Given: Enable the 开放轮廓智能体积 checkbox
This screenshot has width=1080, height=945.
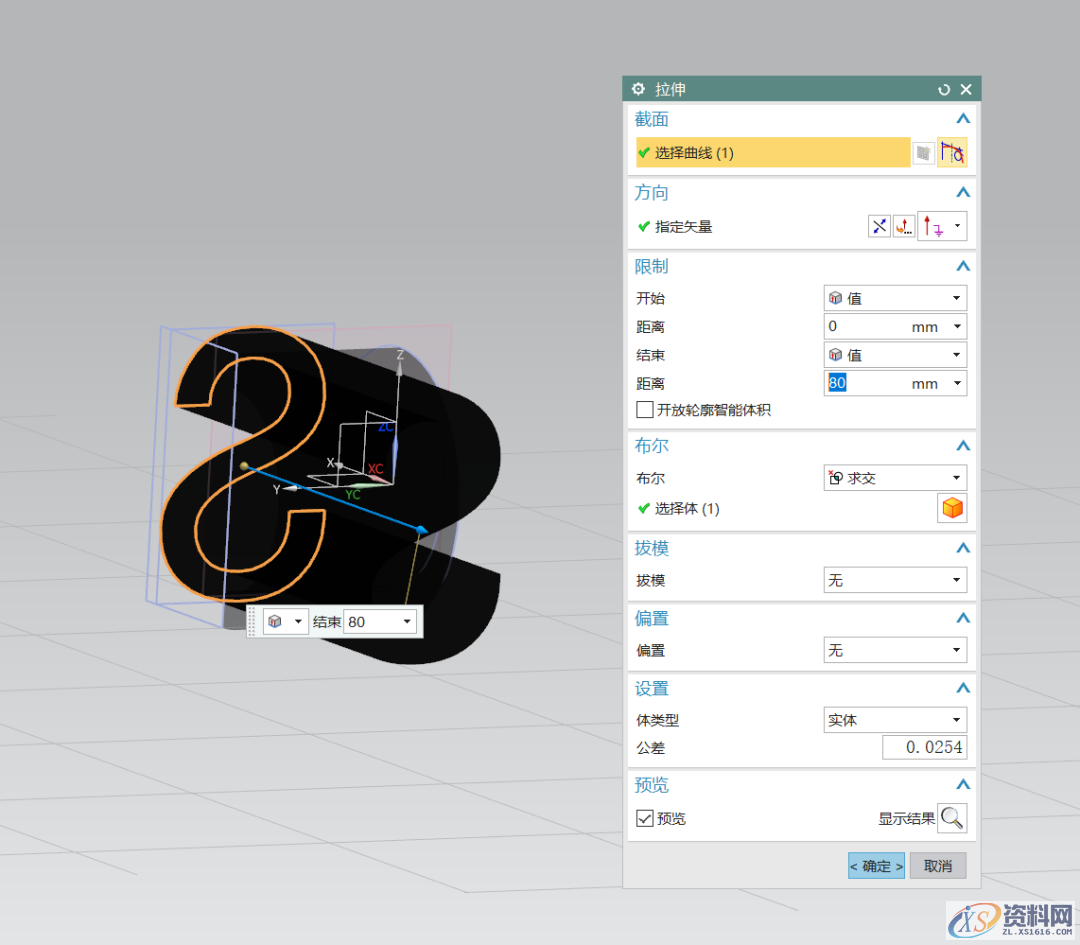Looking at the screenshot, I should pos(645,410).
